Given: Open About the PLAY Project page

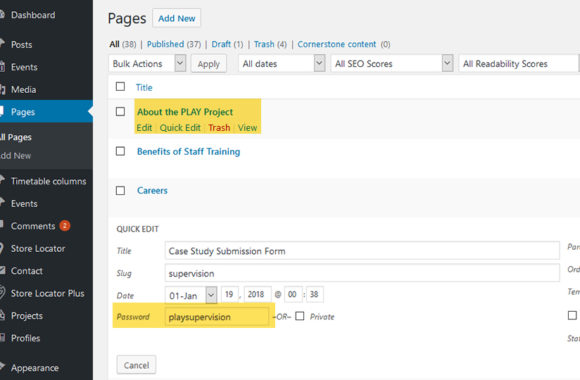Looking at the screenshot, I should pos(185,112).
